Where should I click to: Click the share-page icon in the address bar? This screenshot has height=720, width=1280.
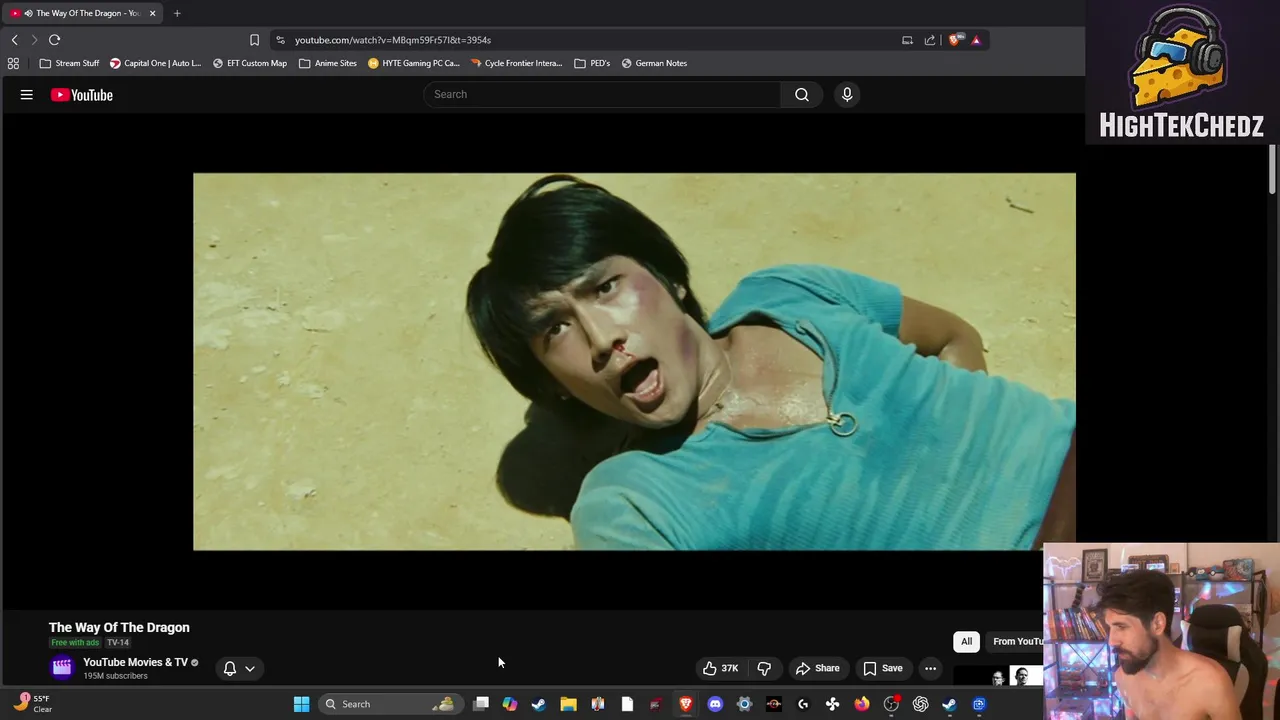930,40
